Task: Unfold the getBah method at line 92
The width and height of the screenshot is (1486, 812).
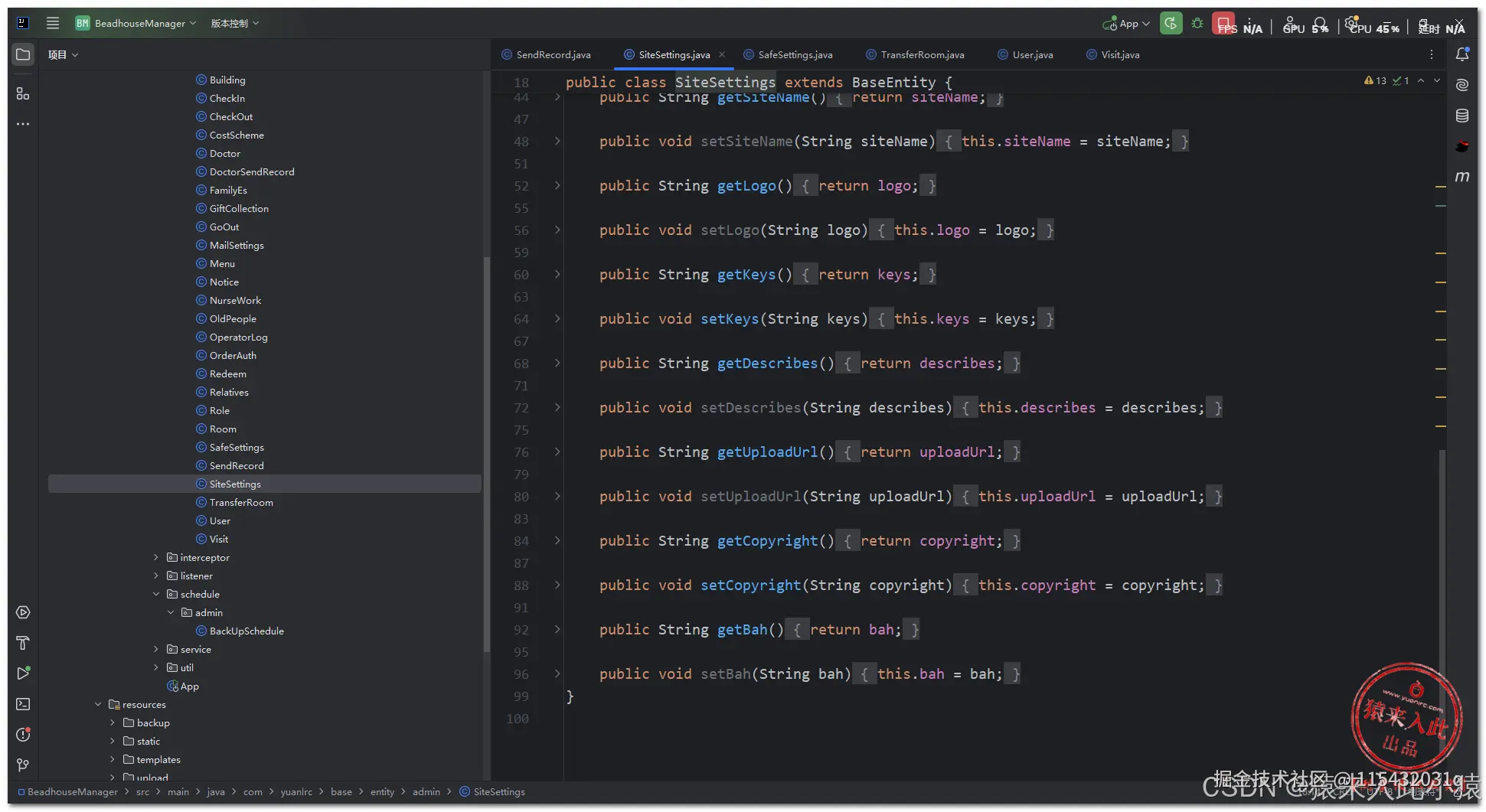Action: (x=557, y=629)
